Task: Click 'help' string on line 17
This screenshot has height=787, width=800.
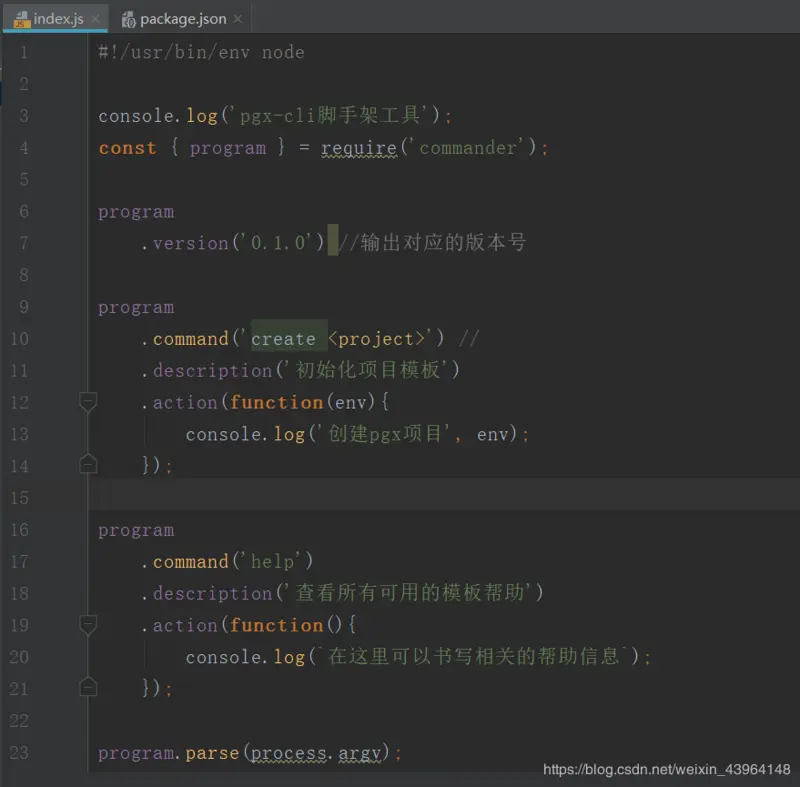Action: (x=272, y=562)
